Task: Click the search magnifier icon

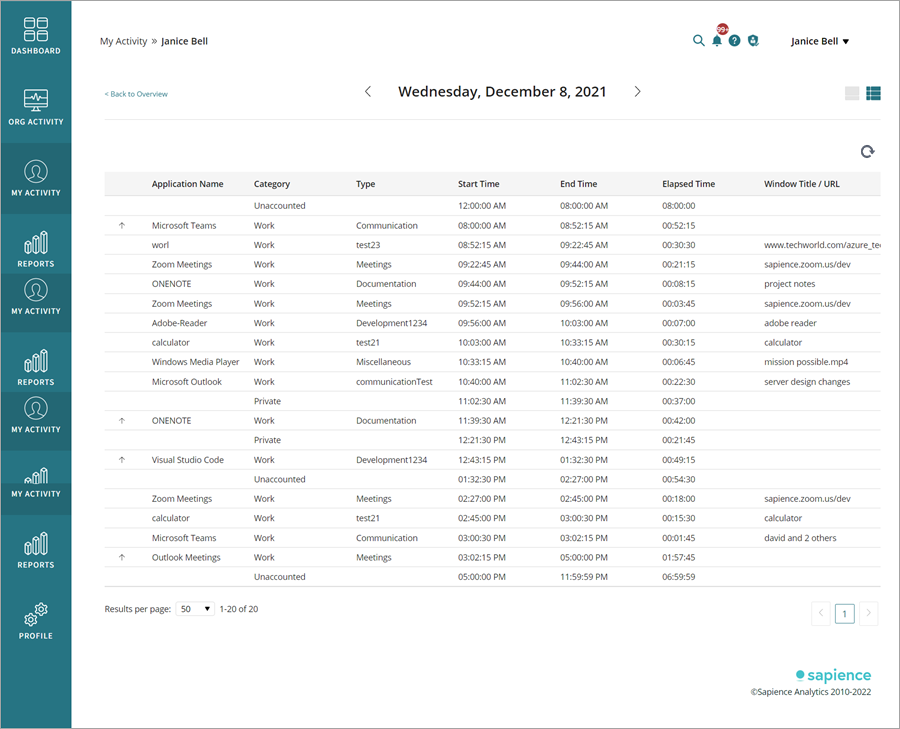Action: 698,41
